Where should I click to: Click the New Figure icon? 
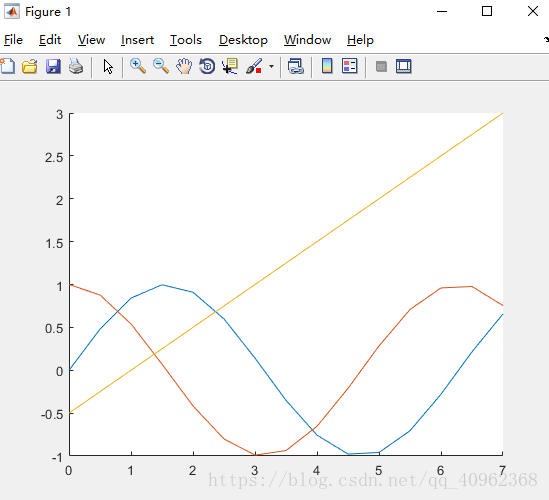[x=8, y=66]
